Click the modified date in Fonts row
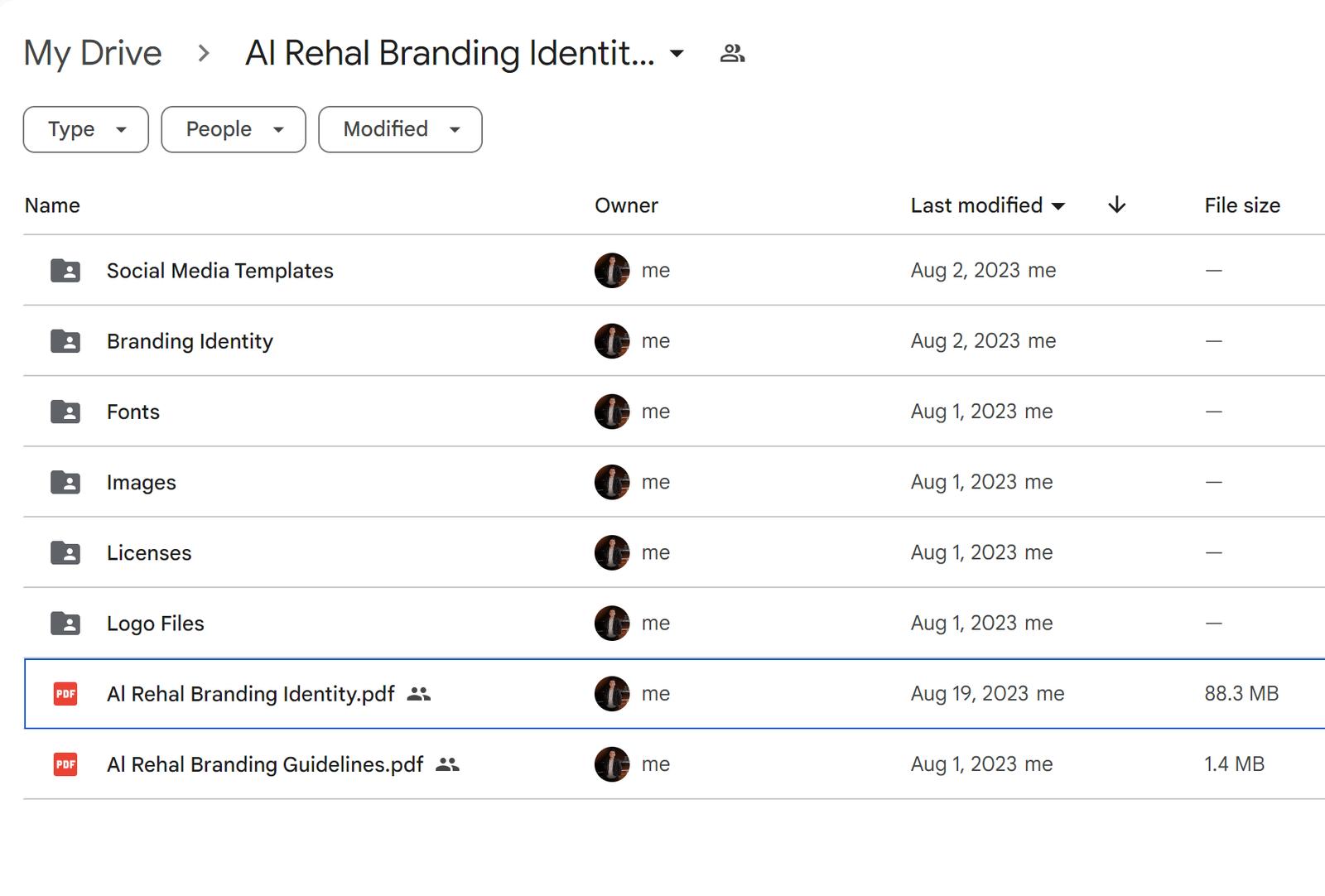The width and height of the screenshot is (1325, 896). pos(964,412)
